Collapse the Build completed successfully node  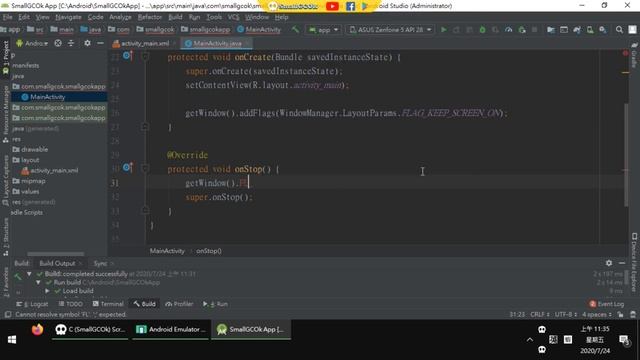[x=29, y=273]
